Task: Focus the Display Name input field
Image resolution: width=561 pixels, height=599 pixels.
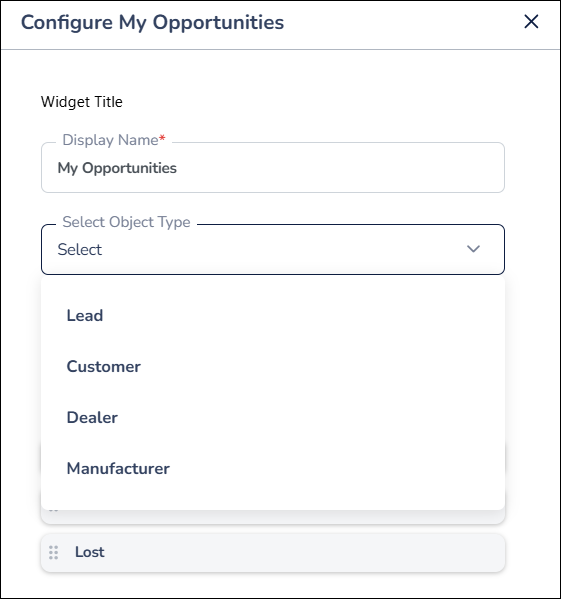Action: tap(273, 168)
